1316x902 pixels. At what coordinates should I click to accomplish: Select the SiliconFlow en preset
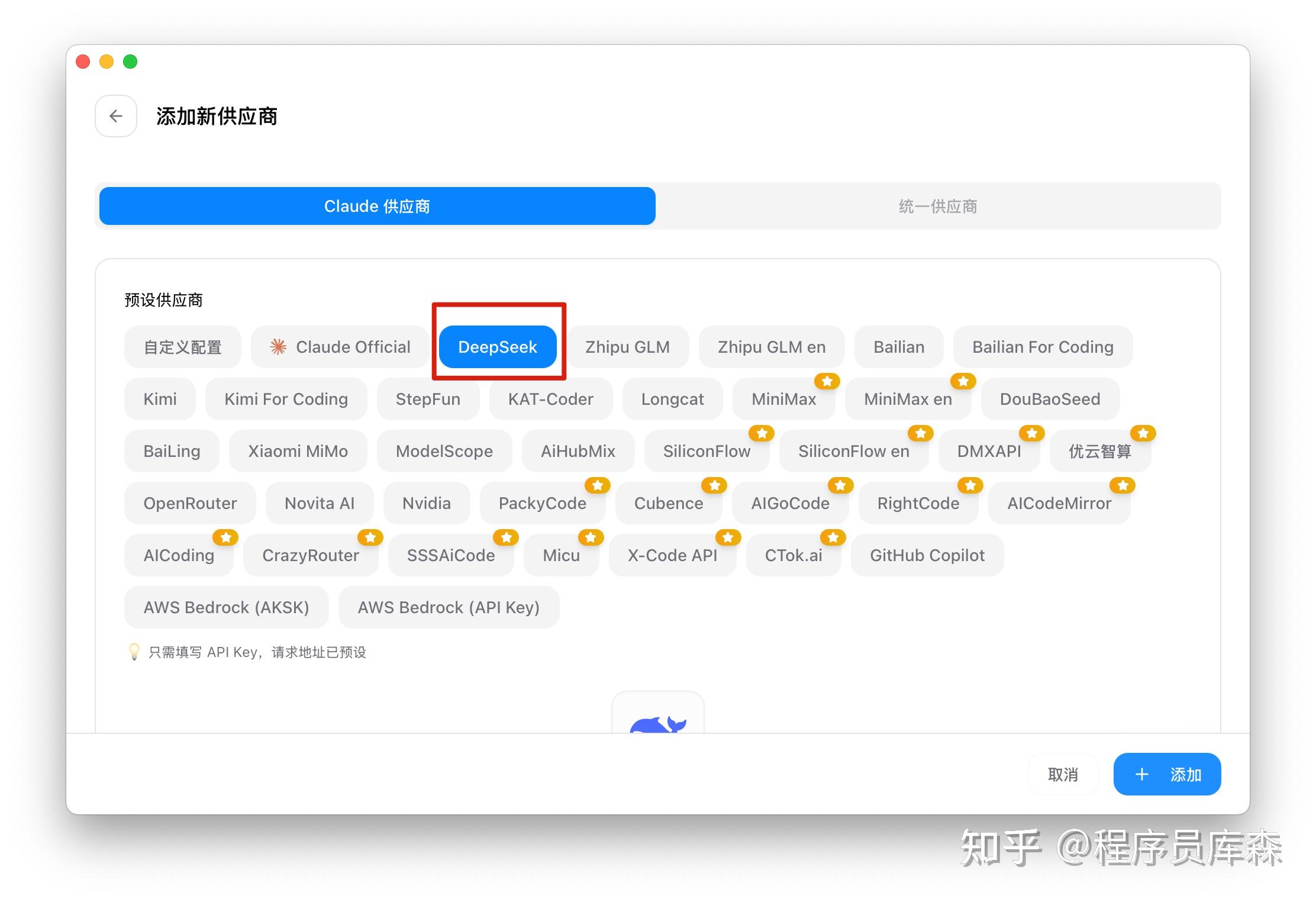(x=854, y=451)
